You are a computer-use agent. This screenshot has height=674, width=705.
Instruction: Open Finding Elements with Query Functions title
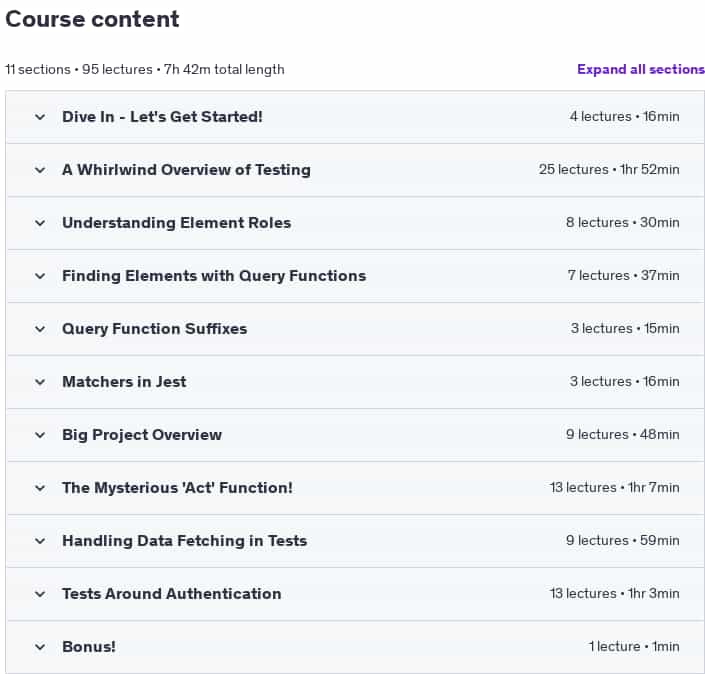pyautogui.click(x=214, y=276)
